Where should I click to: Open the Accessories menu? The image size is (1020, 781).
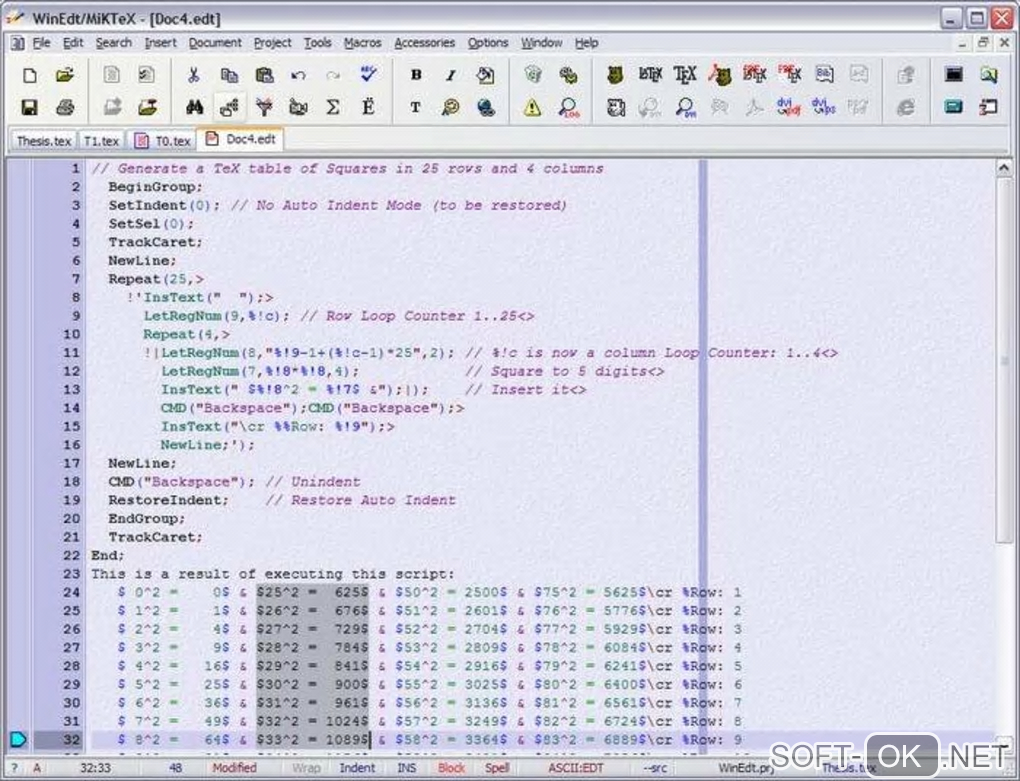pos(424,43)
